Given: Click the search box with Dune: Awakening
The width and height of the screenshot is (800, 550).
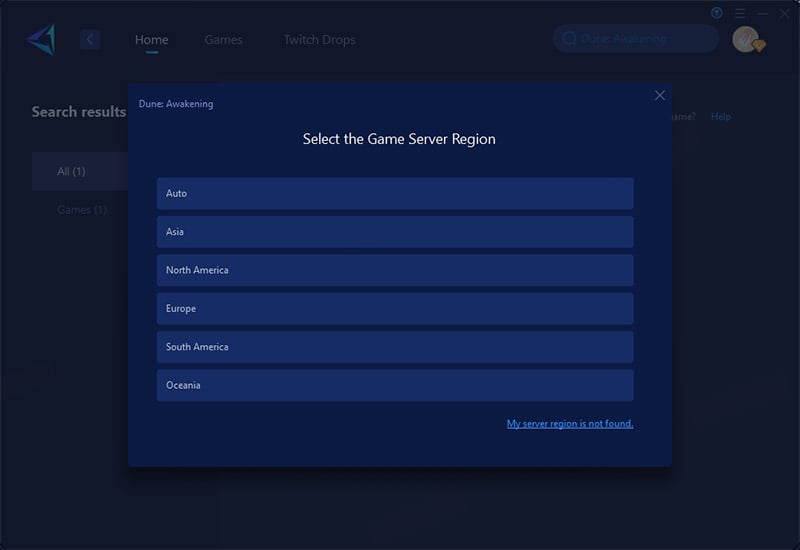Looking at the screenshot, I should click(636, 39).
